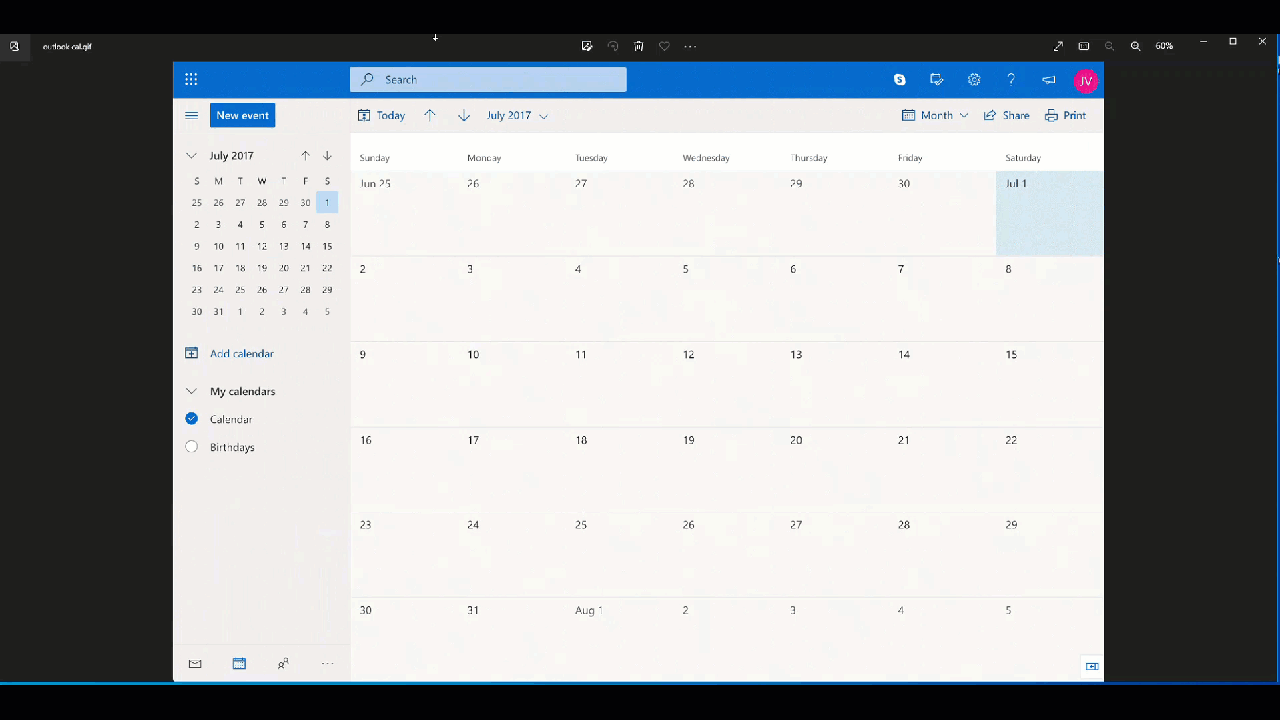1280x720 pixels.
Task: Favorite the image with heart icon
Action: pos(664,46)
